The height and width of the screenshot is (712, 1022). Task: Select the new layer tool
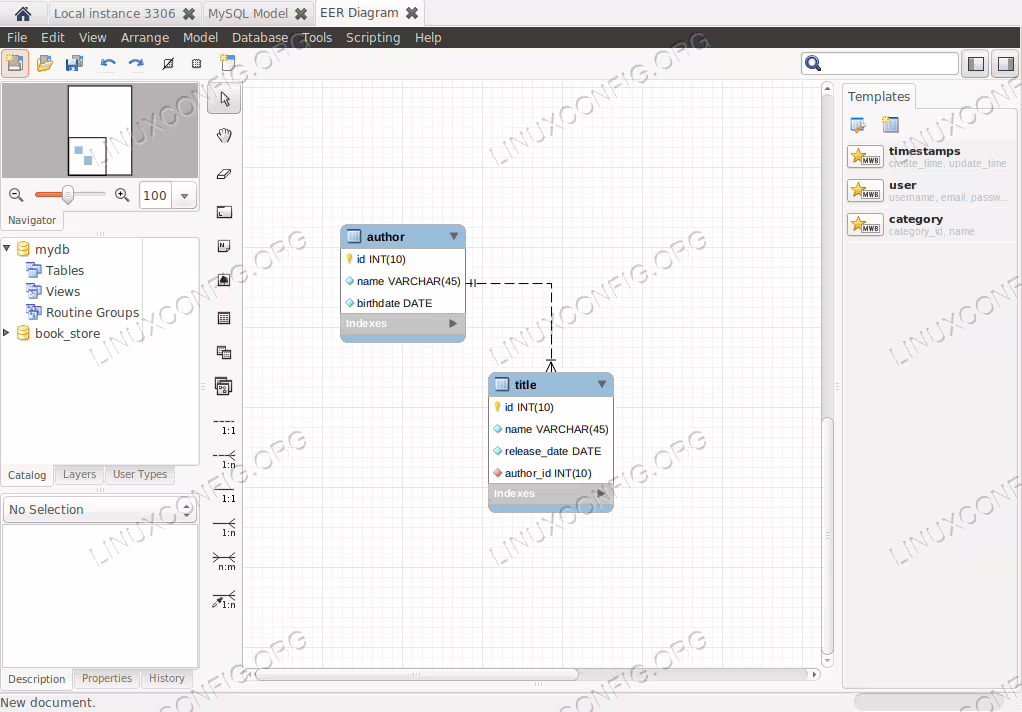[224, 212]
